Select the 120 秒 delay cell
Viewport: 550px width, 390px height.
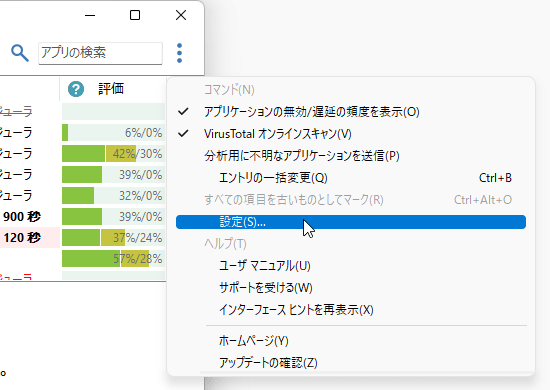click(x=22, y=238)
